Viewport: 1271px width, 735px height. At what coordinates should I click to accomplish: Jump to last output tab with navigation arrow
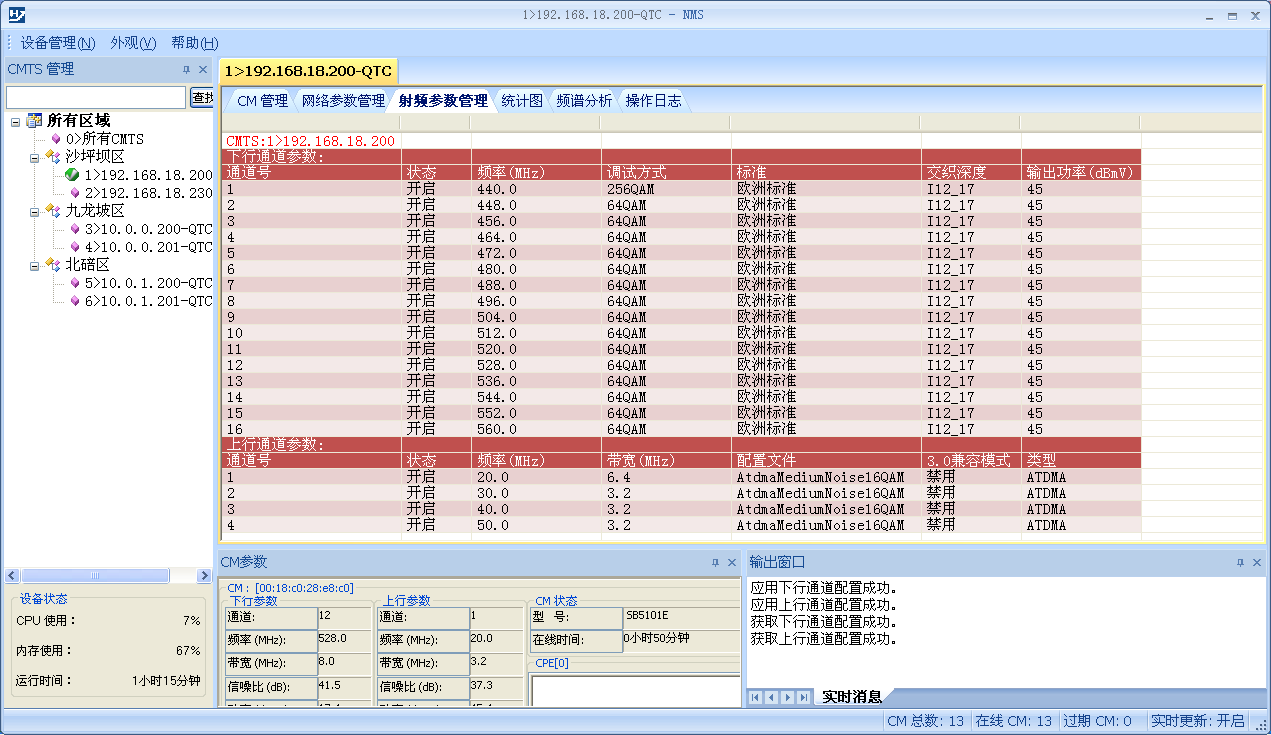[x=804, y=697]
